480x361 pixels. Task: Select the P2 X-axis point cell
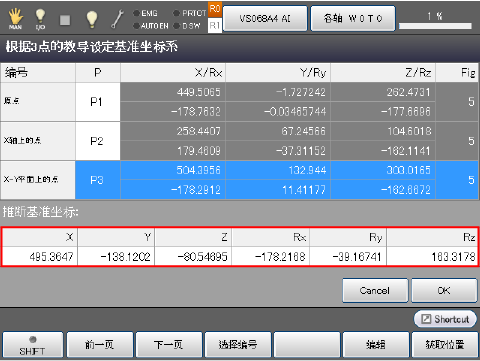click(x=97, y=141)
